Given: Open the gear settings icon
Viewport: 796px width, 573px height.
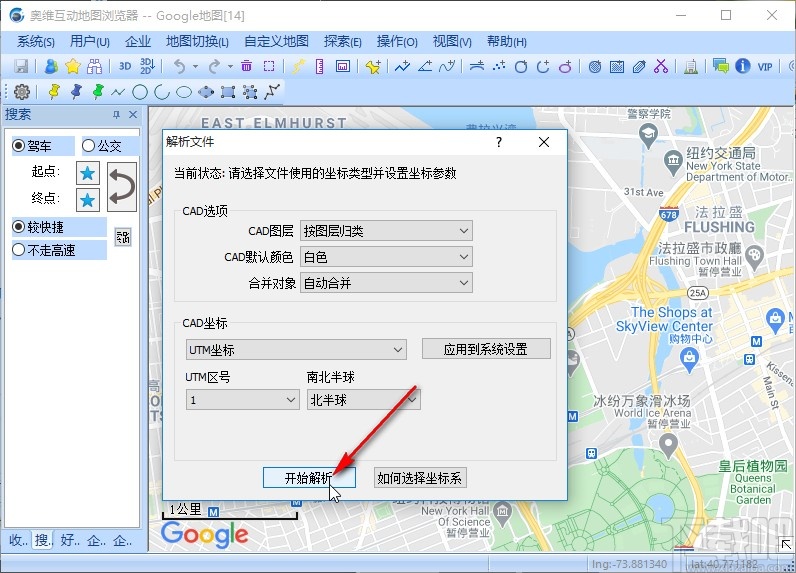Looking at the screenshot, I should 22,92.
